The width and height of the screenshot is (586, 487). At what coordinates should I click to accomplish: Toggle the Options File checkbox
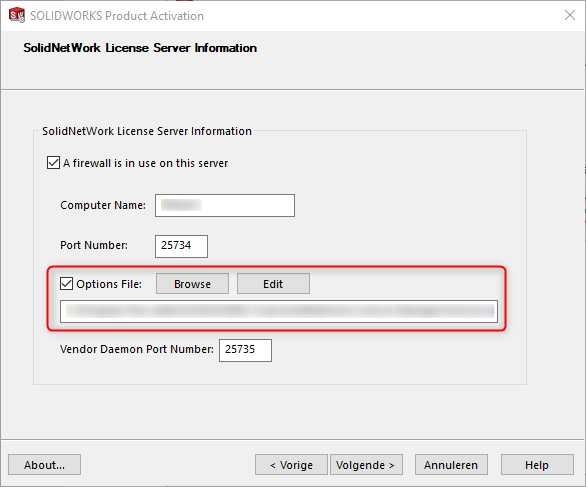point(67,284)
